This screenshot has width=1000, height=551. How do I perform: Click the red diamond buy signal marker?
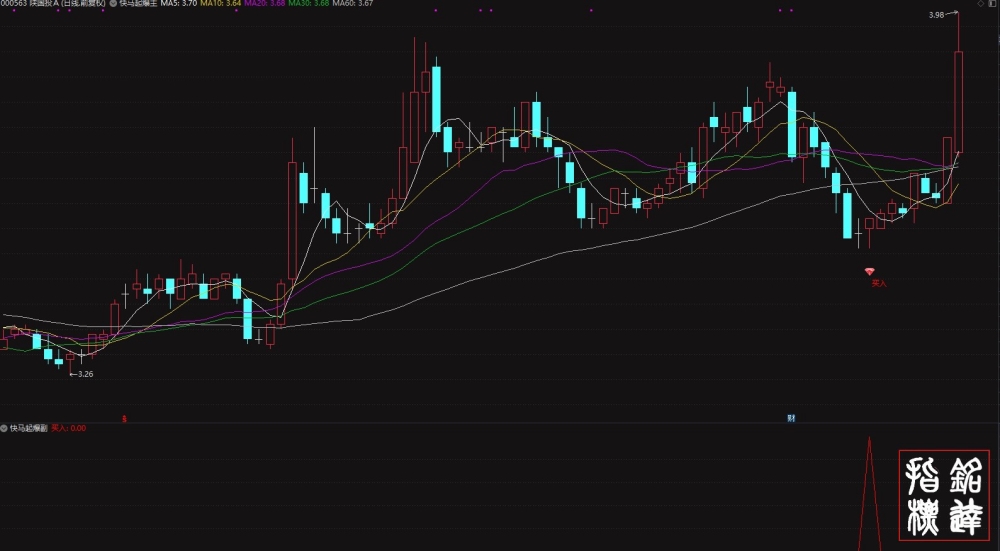click(870, 272)
